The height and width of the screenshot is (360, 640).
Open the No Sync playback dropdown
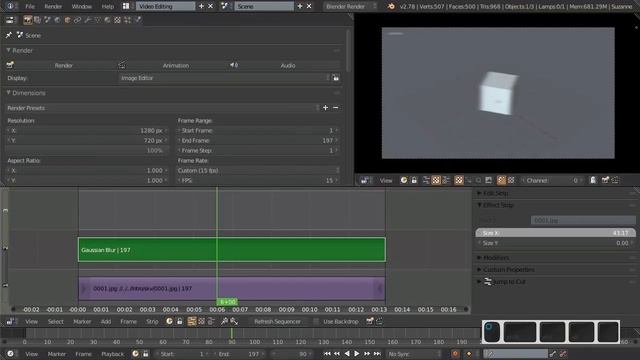coord(414,354)
